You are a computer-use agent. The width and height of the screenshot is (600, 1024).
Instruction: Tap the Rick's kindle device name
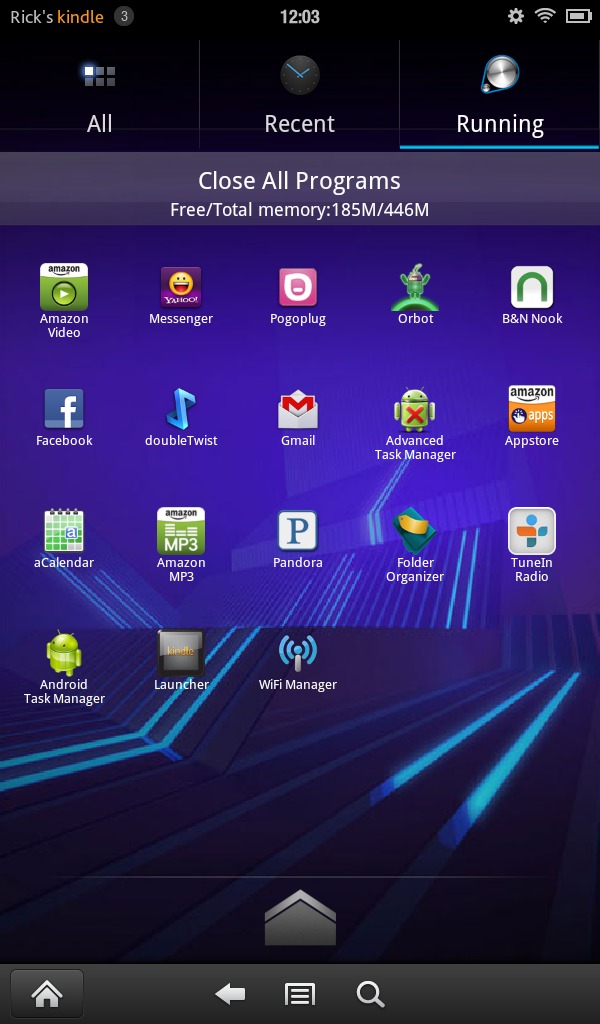click(x=57, y=17)
